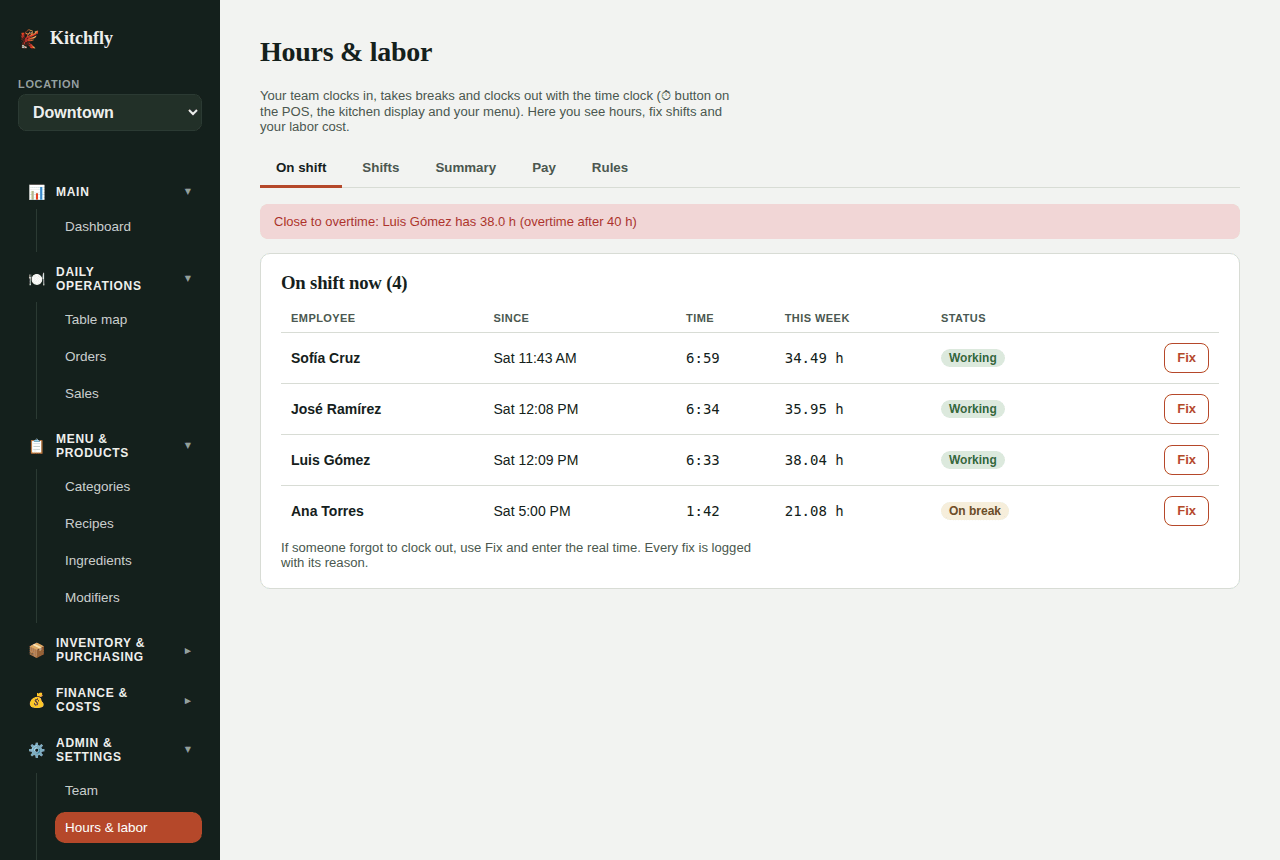Click the Menu & Products clipboard icon

[37, 446]
